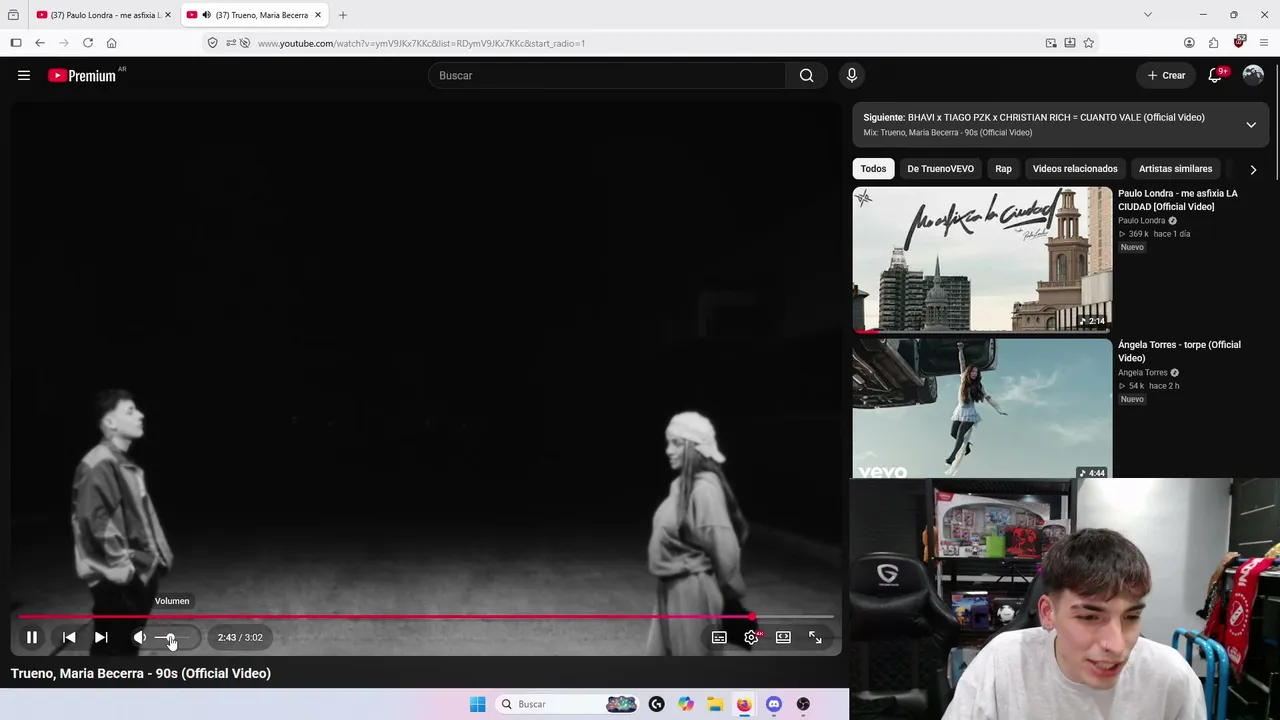This screenshot has height=720, width=1280.
Task: Open the browser account icon
Action: pyautogui.click(x=1189, y=43)
